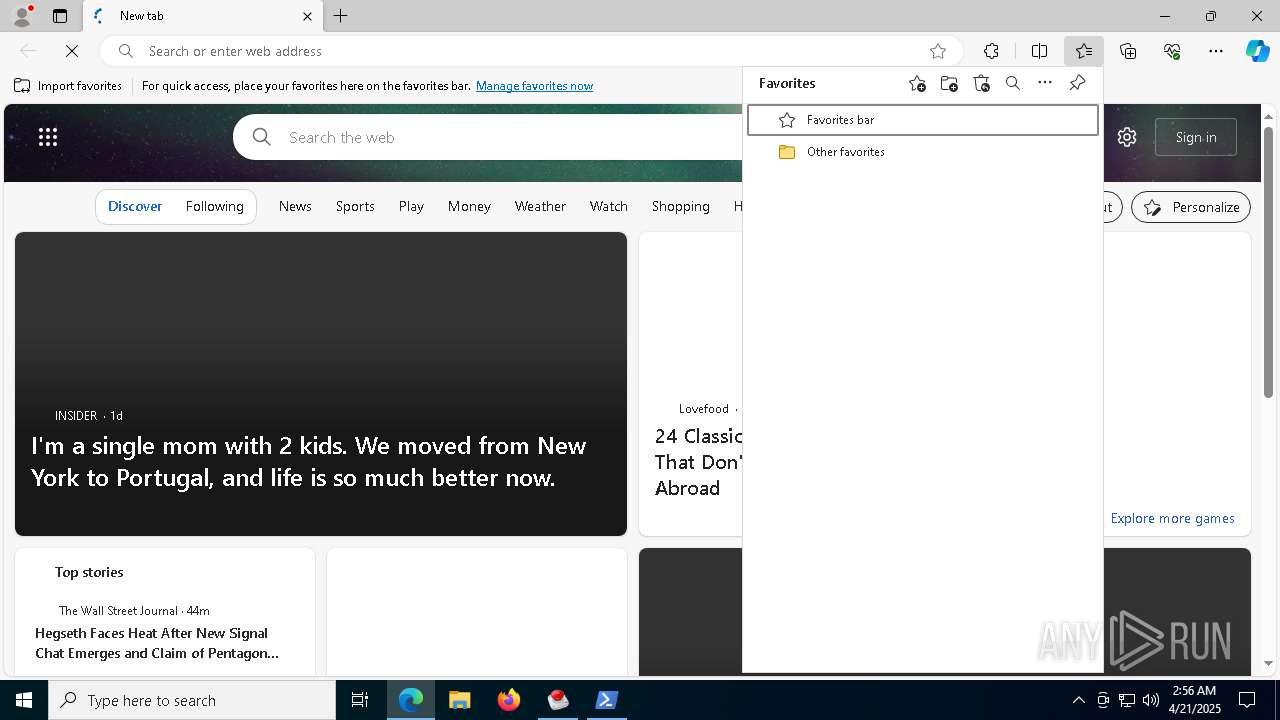Open the Shopping category
This screenshot has width=1280, height=720.
pyautogui.click(x=681, y=206)
